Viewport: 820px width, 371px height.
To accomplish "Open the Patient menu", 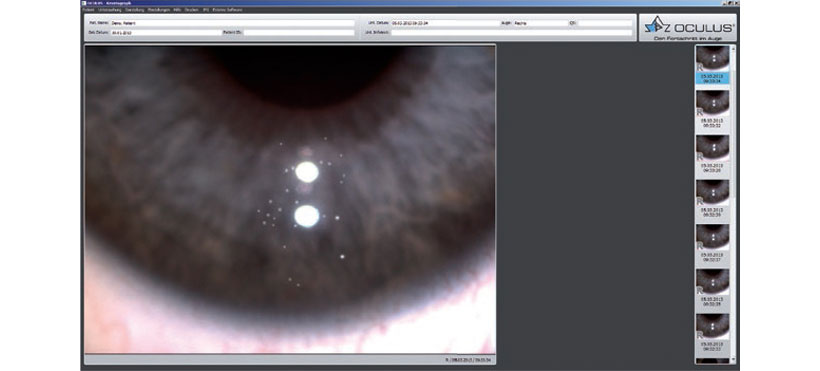I will pos(88,10).
